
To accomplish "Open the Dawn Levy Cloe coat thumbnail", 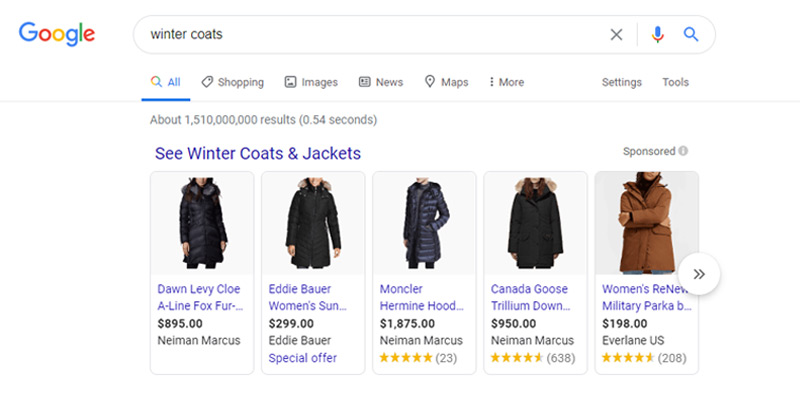I will [x=202, y=223].
